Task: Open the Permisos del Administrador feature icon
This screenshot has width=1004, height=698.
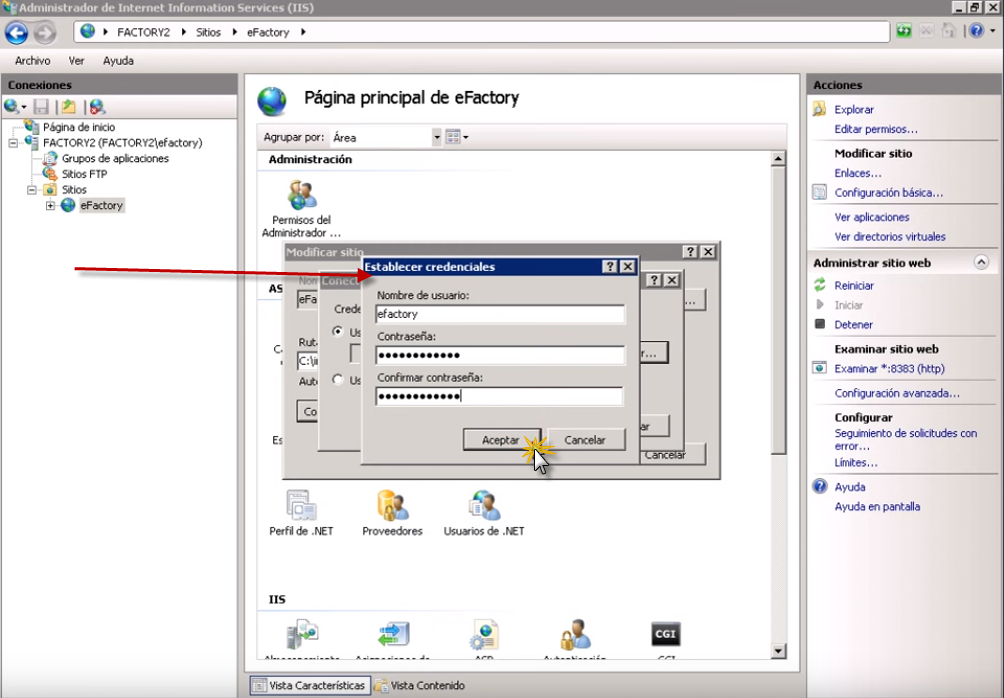Action: coord(302,195)
